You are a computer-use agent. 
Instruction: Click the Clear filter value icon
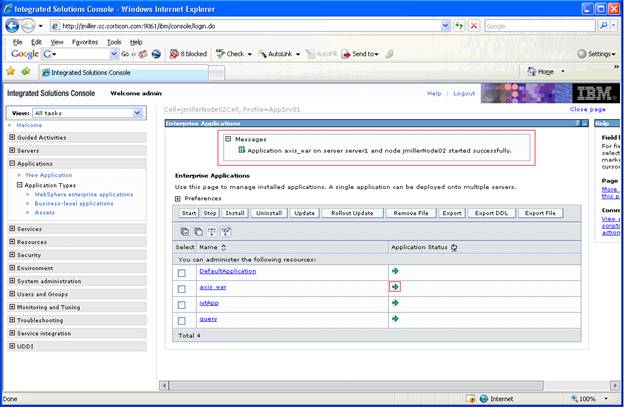[x=226, y=231]
